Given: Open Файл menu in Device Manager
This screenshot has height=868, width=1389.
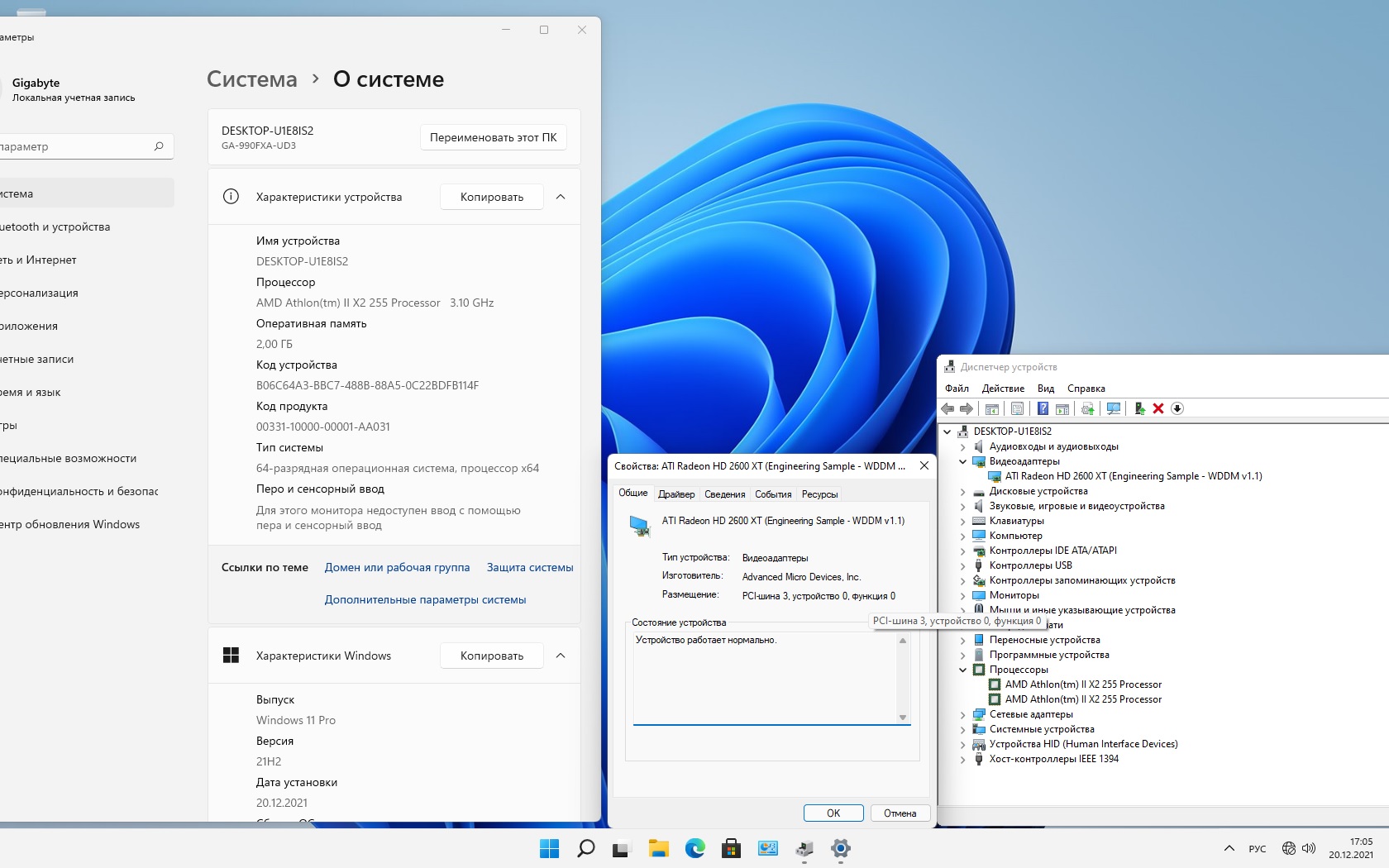Looking at the screenshot, I should [x=957, y=389].
